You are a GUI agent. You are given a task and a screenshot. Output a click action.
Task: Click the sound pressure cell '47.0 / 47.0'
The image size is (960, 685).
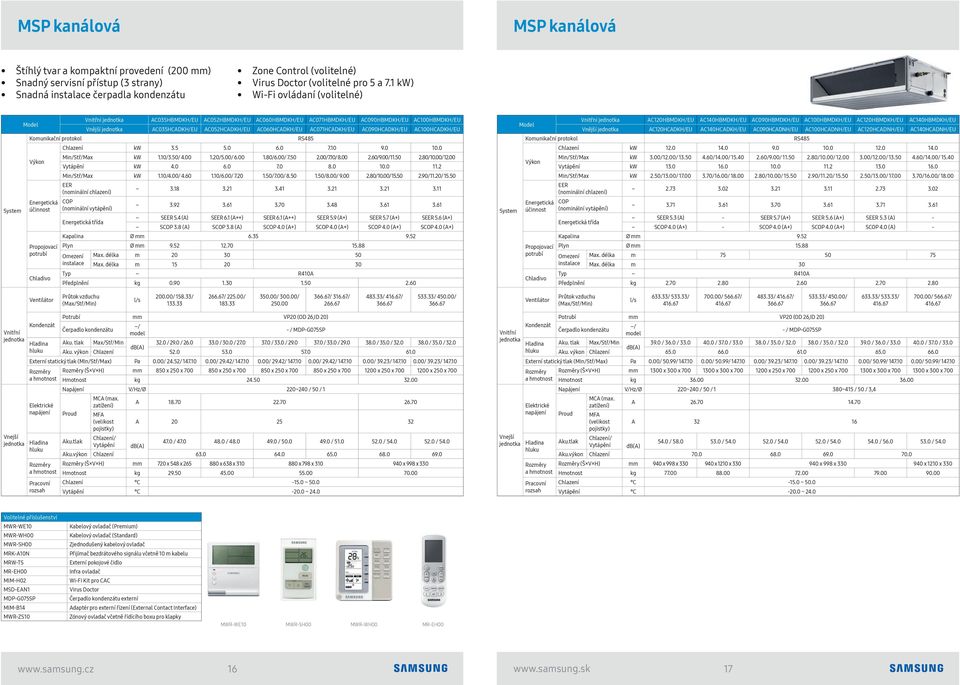coord(174,441)
